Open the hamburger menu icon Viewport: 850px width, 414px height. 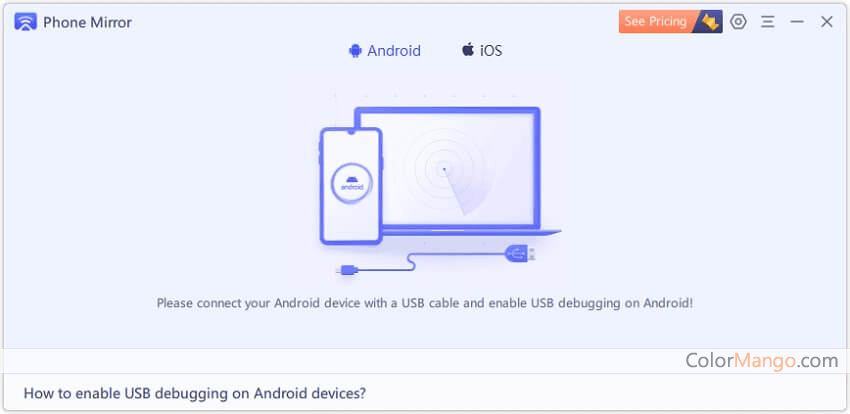(767, 22)
